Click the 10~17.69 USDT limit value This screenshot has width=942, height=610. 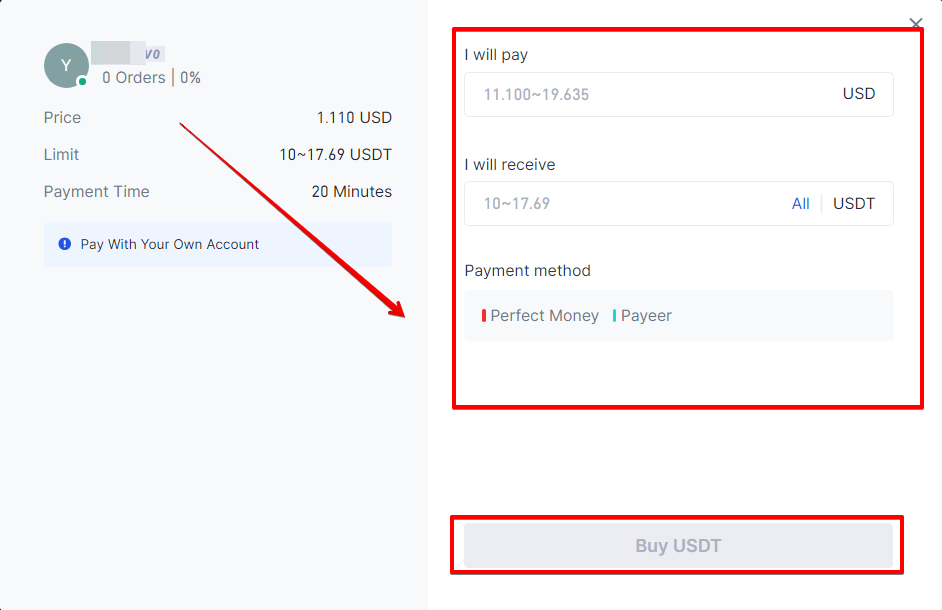(335, 154)
